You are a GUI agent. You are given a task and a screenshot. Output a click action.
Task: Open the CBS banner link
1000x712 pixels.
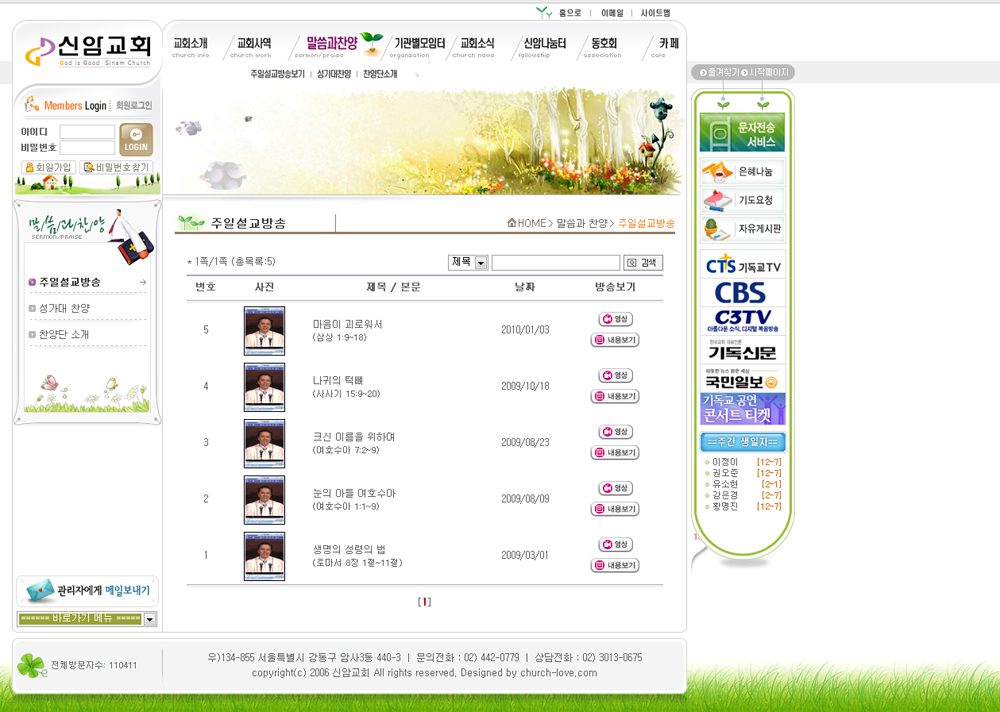tap(742, 293)
